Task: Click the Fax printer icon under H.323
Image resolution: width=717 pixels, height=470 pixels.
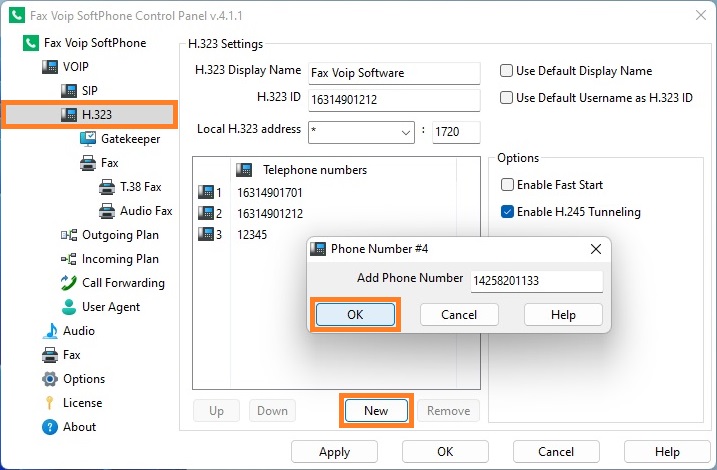Action: (x=88, y=163)
